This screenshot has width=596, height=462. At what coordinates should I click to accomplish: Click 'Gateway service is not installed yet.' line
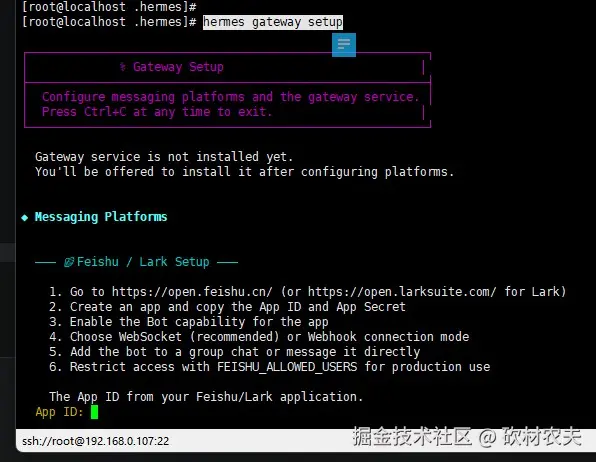(x=164, y=157)
